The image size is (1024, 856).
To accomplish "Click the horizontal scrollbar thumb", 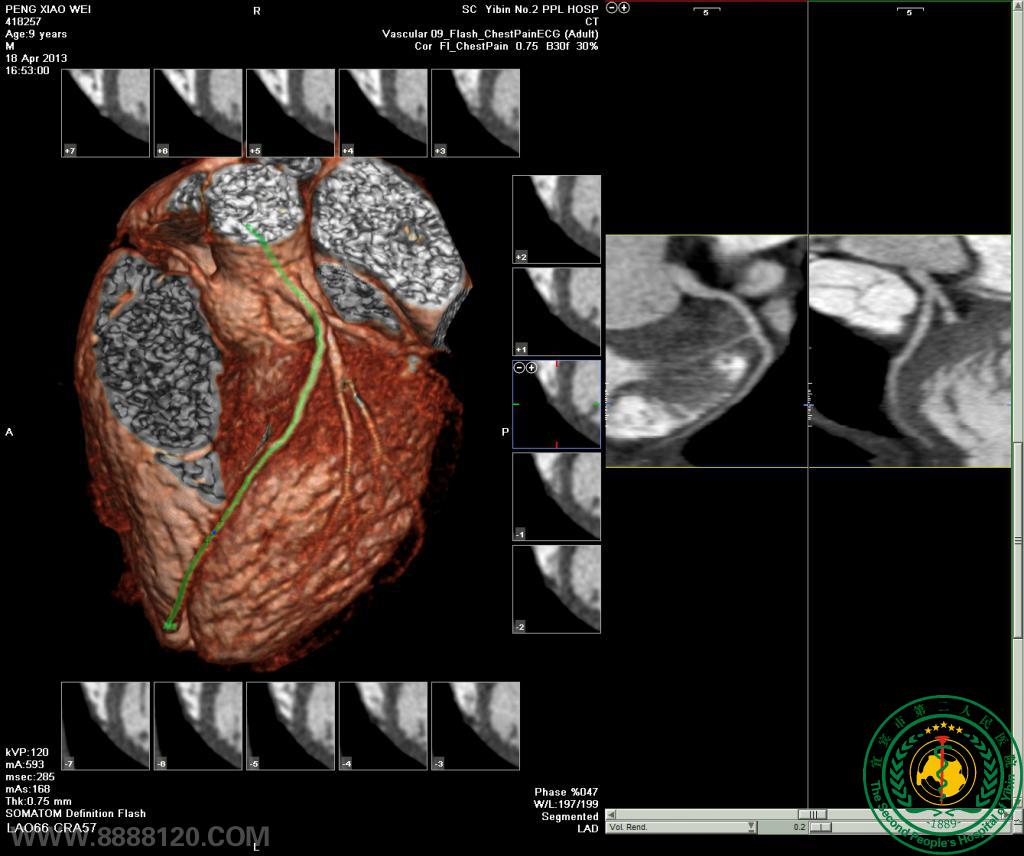I will pos(812,814).
